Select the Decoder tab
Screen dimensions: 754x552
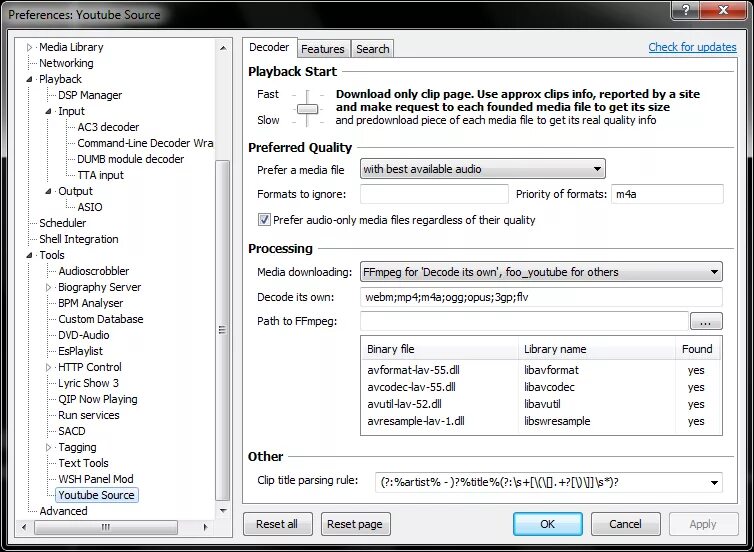(269, 47)
